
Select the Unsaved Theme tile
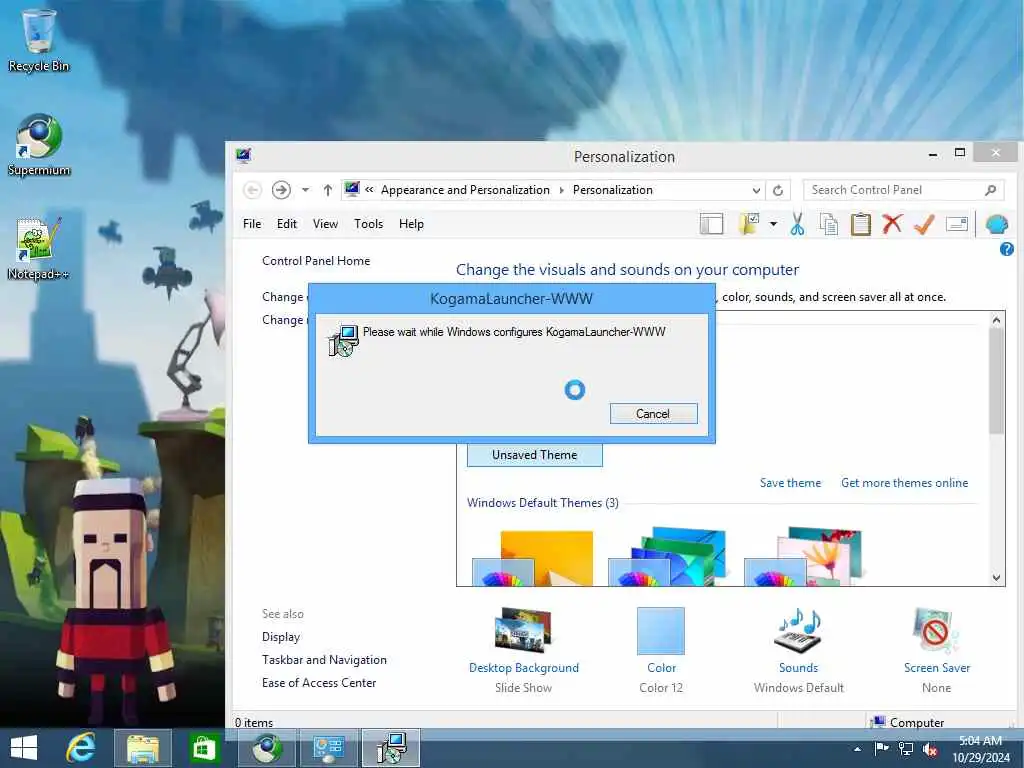tap(534, 455)
